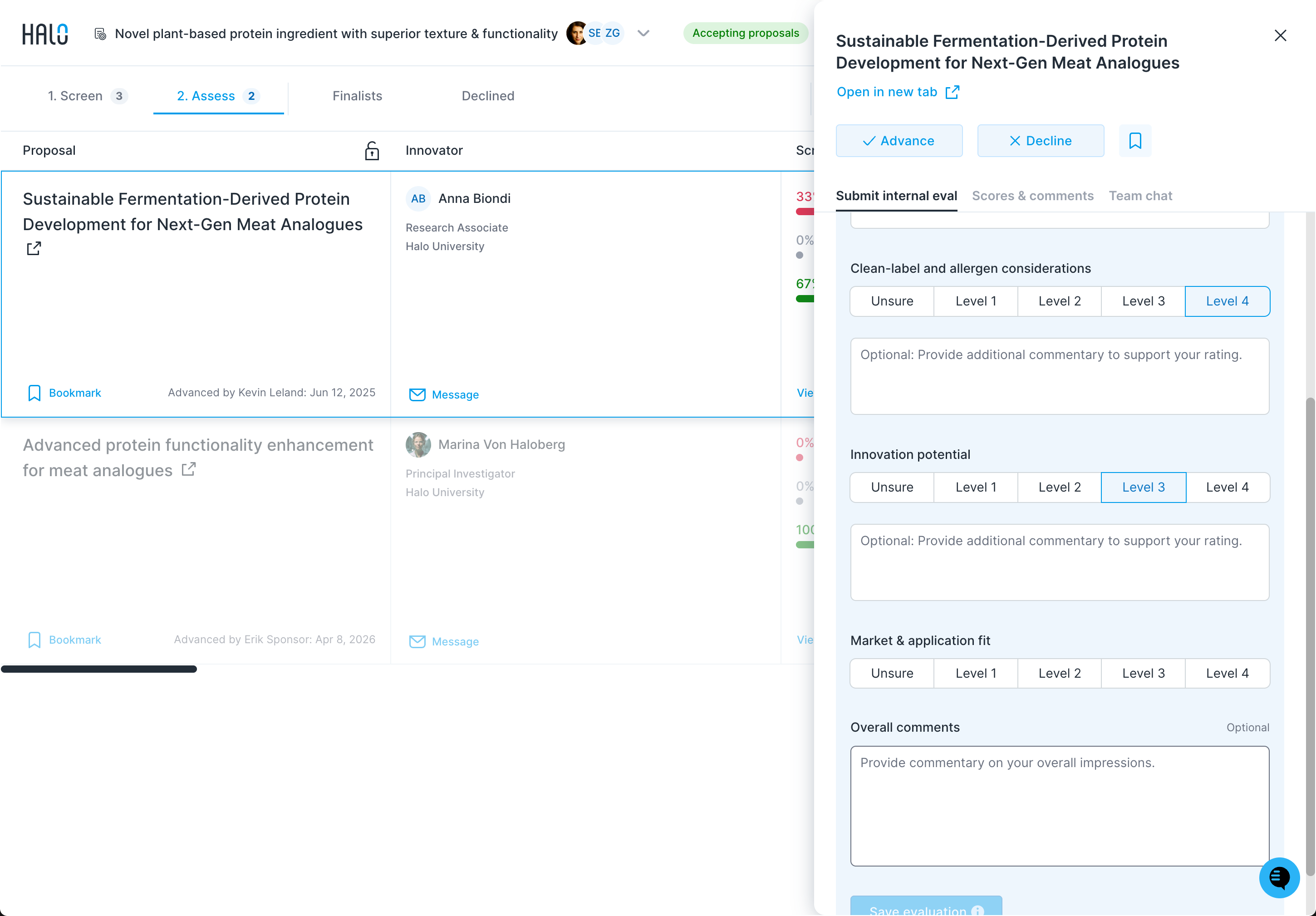Image resolution: width=1316 pixels, height=916 pixels.
Task: Click the RFP document icon beside the title
Action: 100,34
